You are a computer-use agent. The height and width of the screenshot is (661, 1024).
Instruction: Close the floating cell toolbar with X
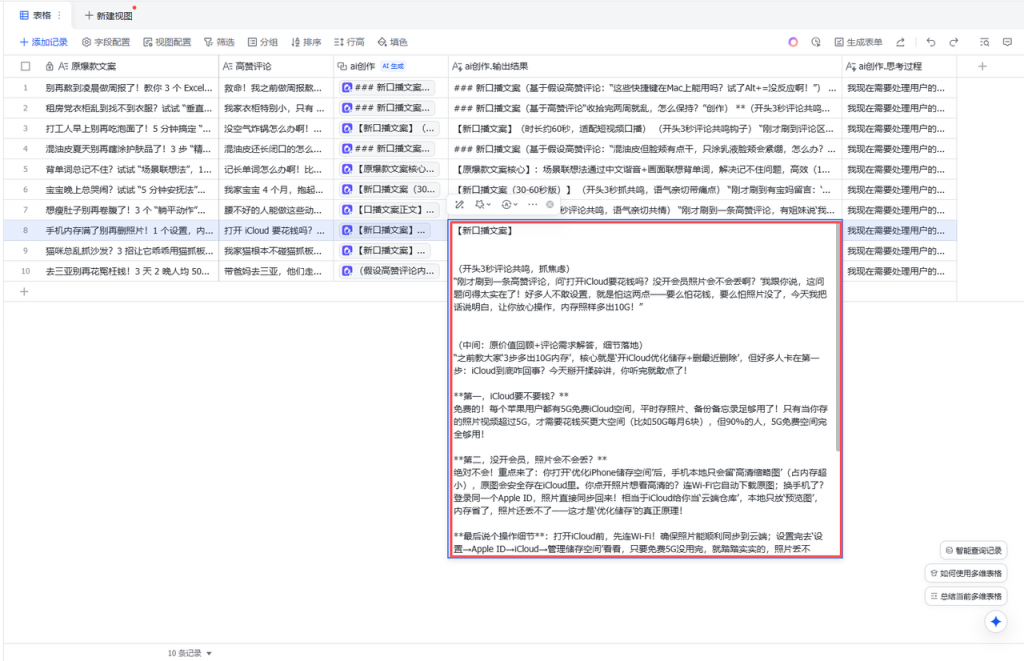tap(549, 204)
